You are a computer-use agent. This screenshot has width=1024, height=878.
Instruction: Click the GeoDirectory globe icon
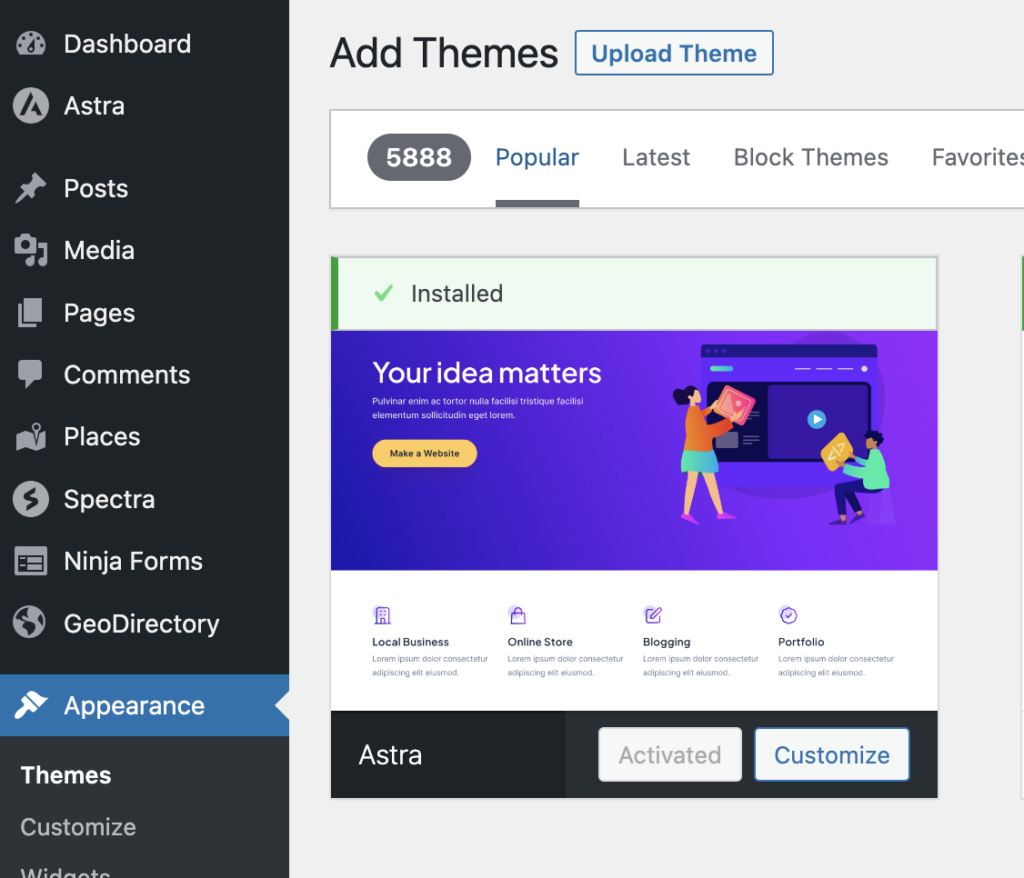31,624
